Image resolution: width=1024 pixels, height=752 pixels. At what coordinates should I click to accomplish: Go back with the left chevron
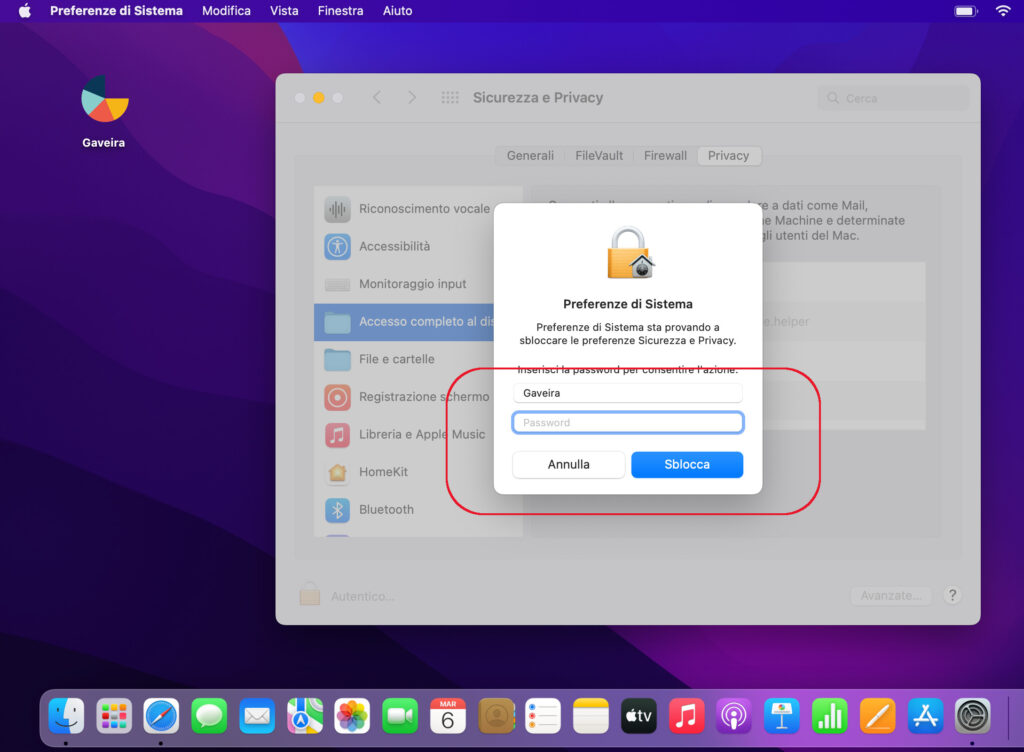377,97
